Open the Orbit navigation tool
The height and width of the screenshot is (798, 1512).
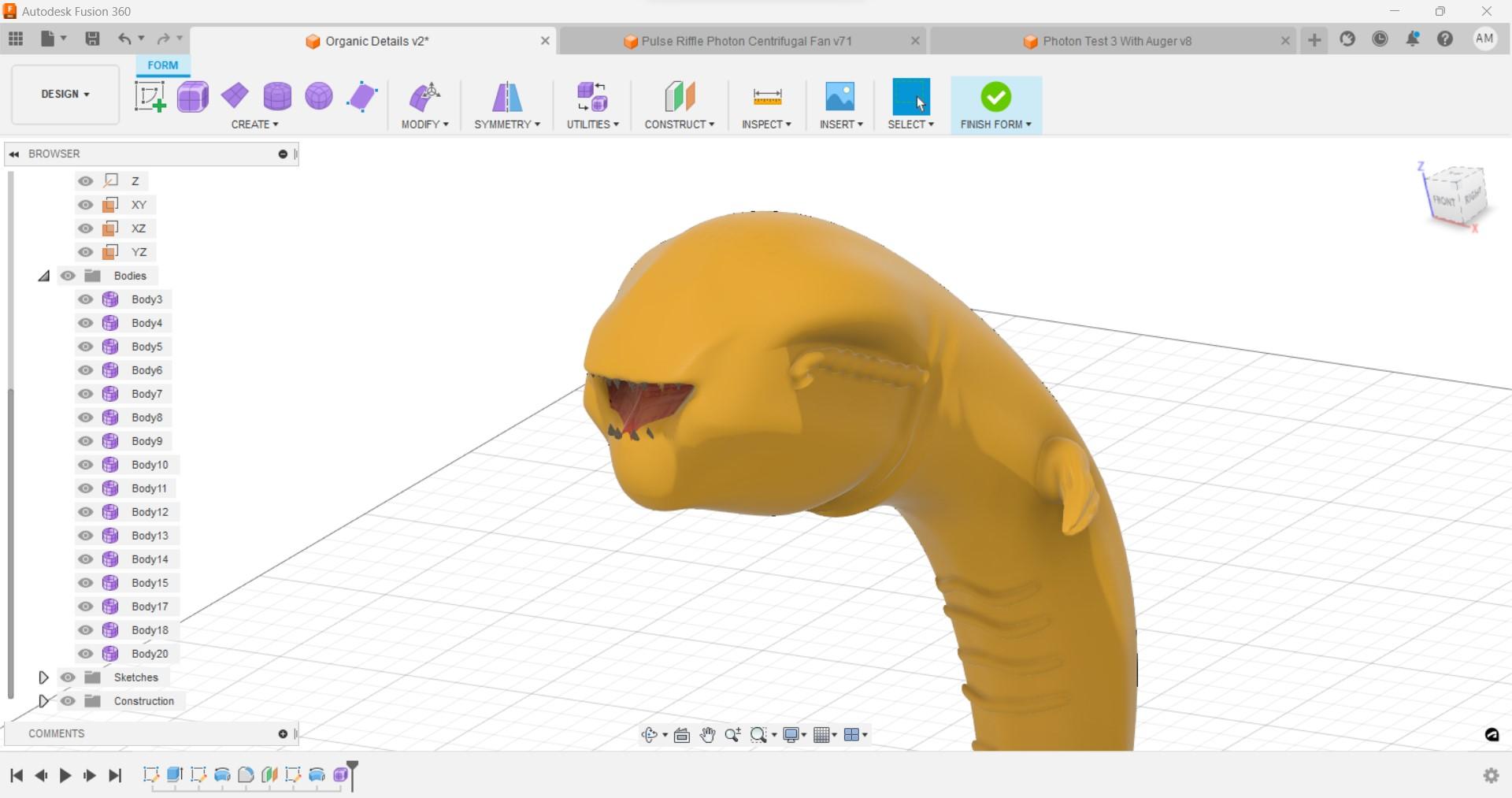(650, 735)
